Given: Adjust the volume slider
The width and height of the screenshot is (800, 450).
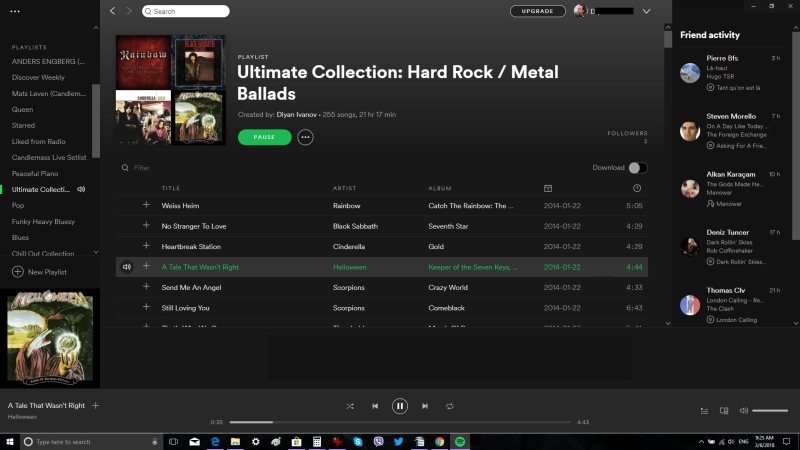Looking at the screenshot, I should point(770,411).
